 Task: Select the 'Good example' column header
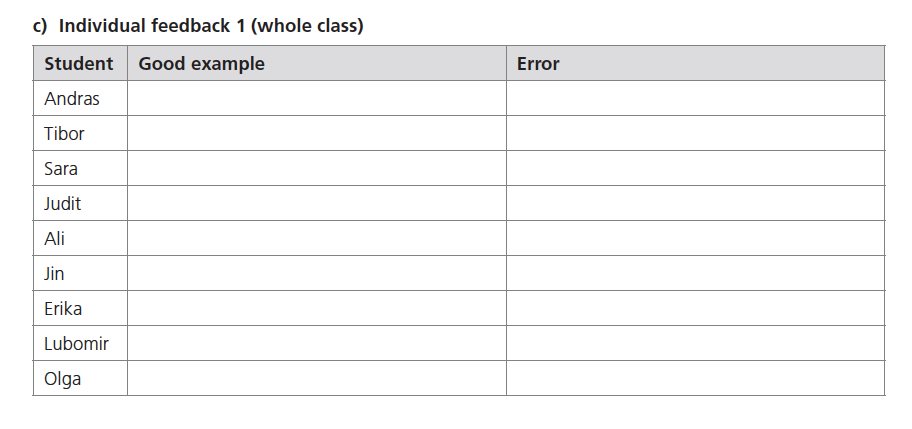click(x=202, y=64)
